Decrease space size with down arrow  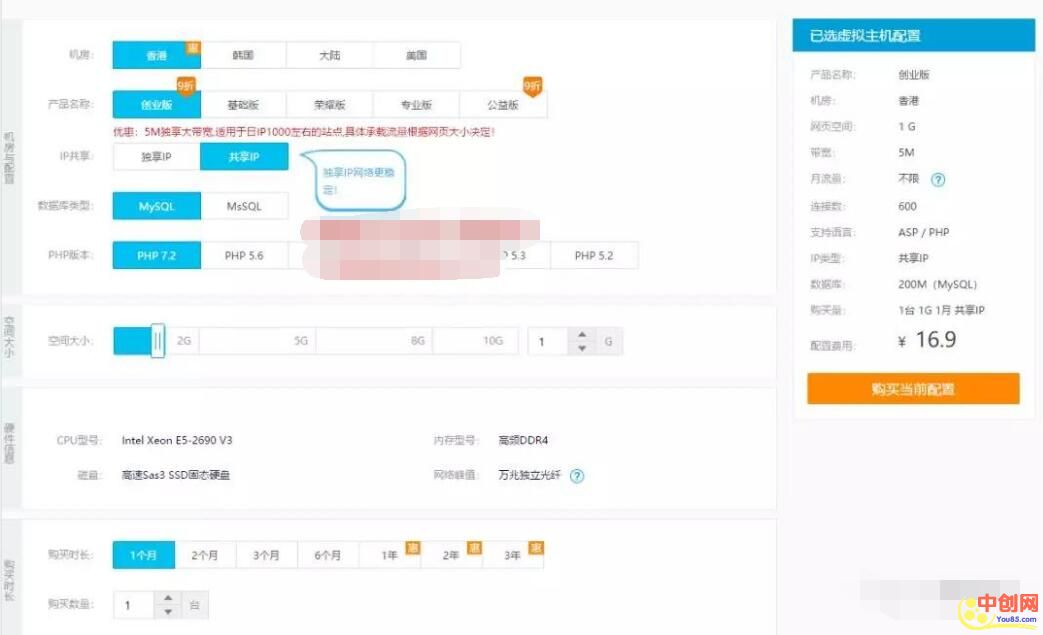coord(582,349)
